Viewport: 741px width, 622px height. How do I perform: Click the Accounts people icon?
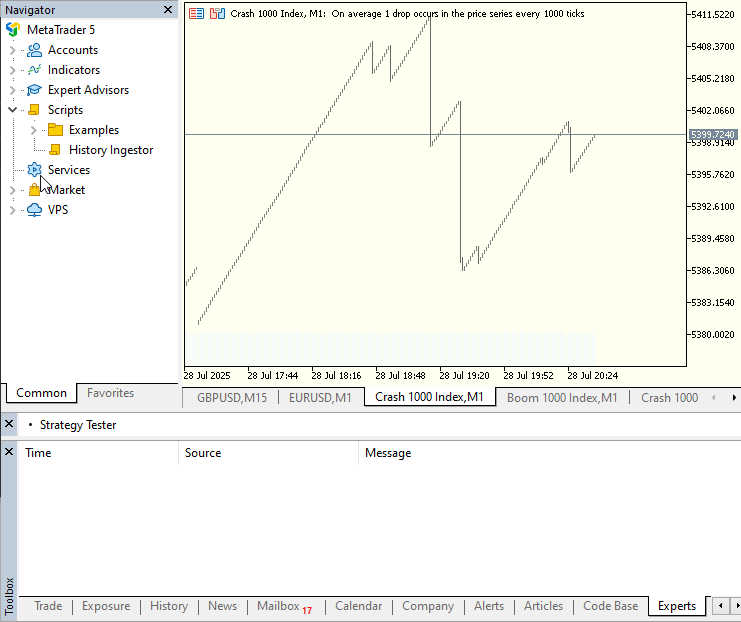point(34,50)
